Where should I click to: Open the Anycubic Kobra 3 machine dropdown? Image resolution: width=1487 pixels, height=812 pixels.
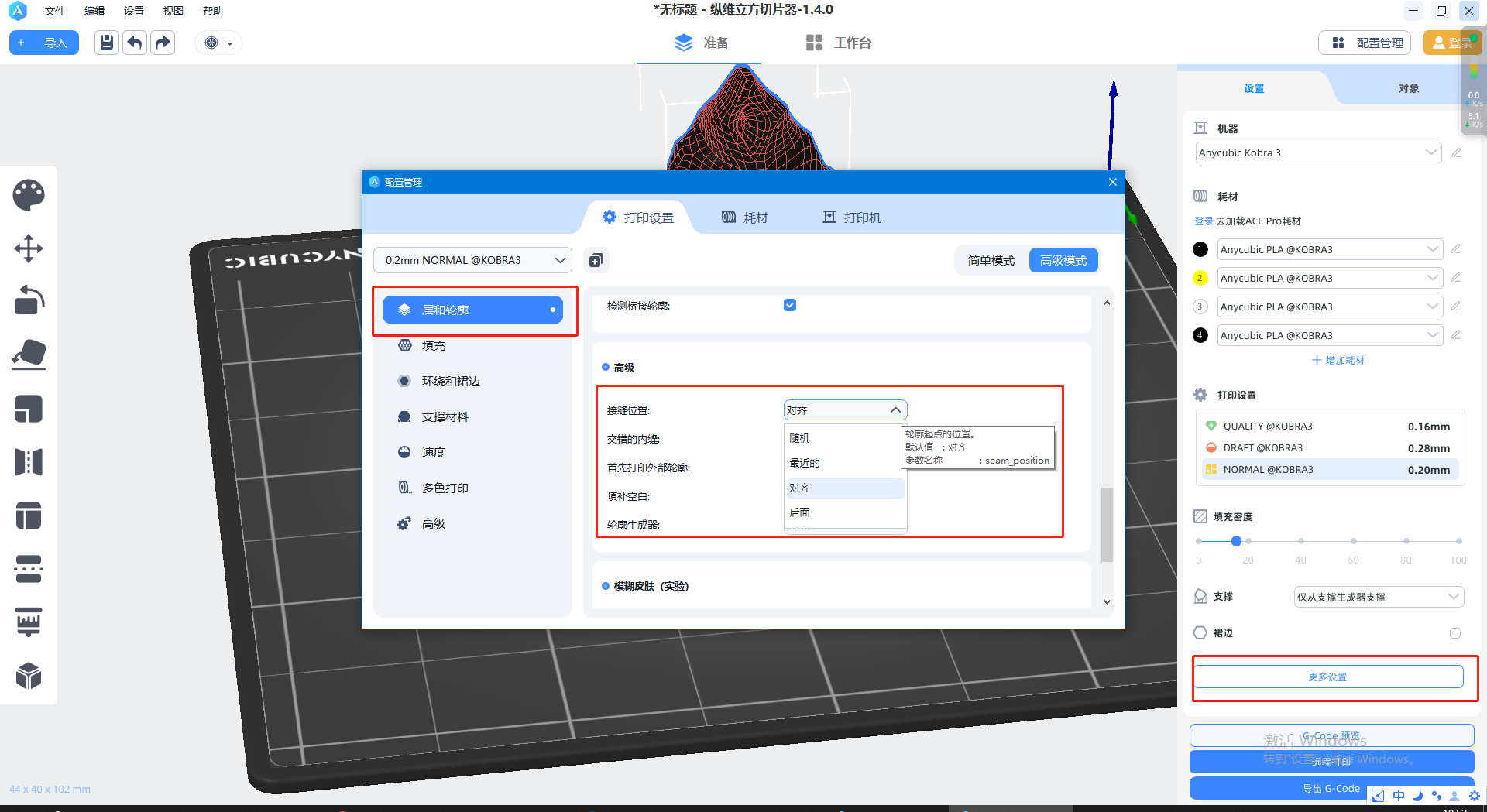pyautogui.click(x=1318, y=152)
